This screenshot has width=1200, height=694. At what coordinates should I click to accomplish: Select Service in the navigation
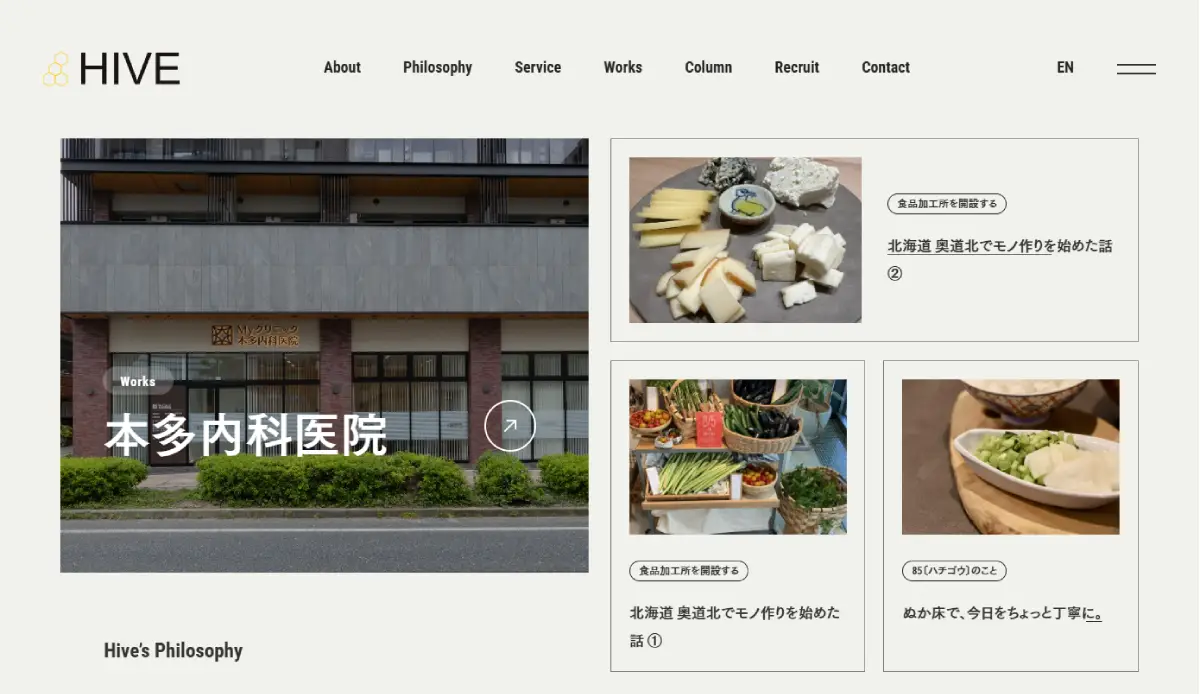tap(537, 68)
